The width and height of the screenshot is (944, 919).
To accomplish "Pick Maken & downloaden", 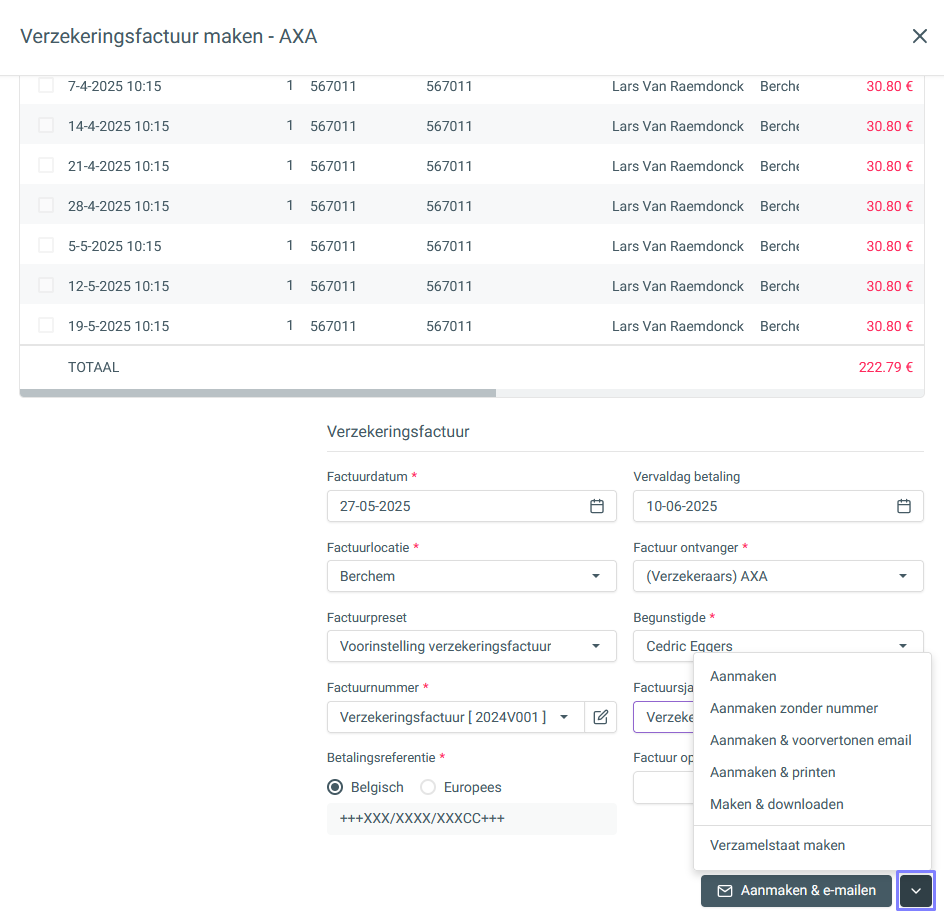I will click(x=777, y=804).
